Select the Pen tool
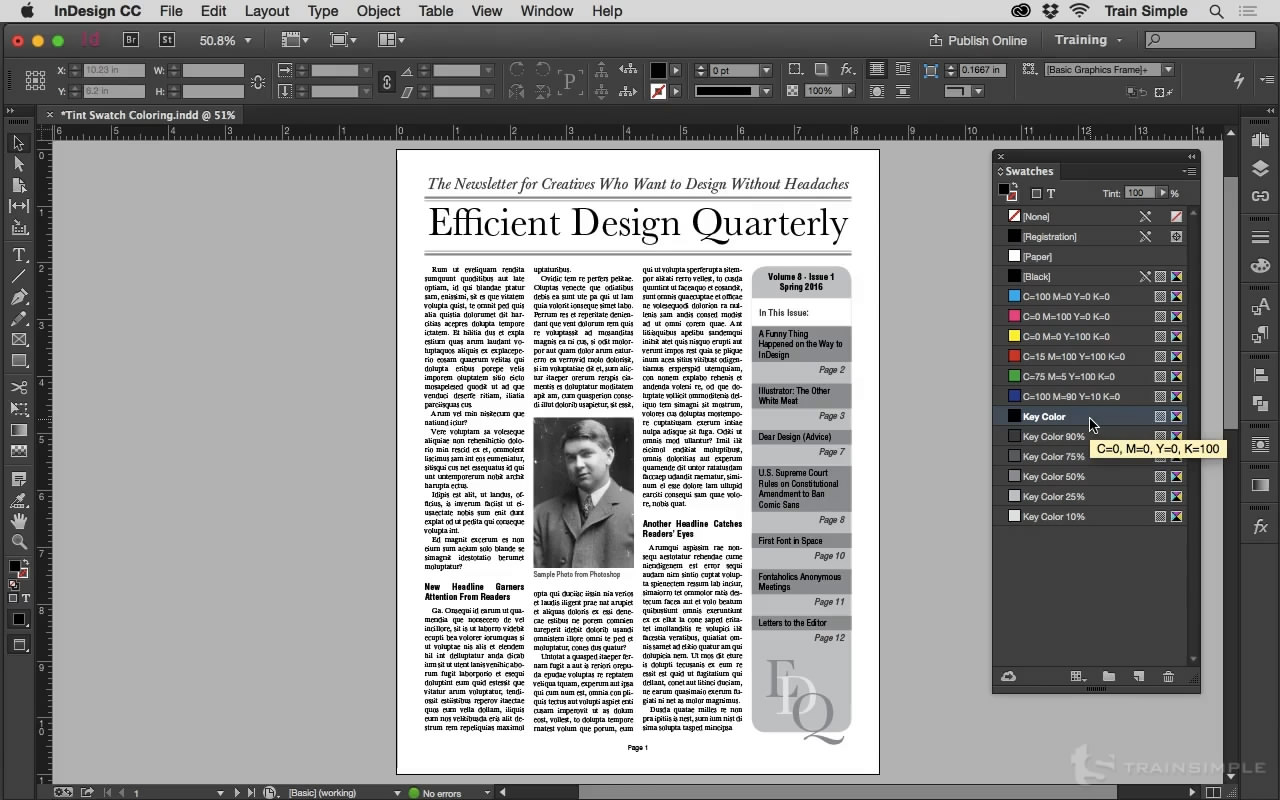Screen dimensions: 1280x800 coord(18,297)
